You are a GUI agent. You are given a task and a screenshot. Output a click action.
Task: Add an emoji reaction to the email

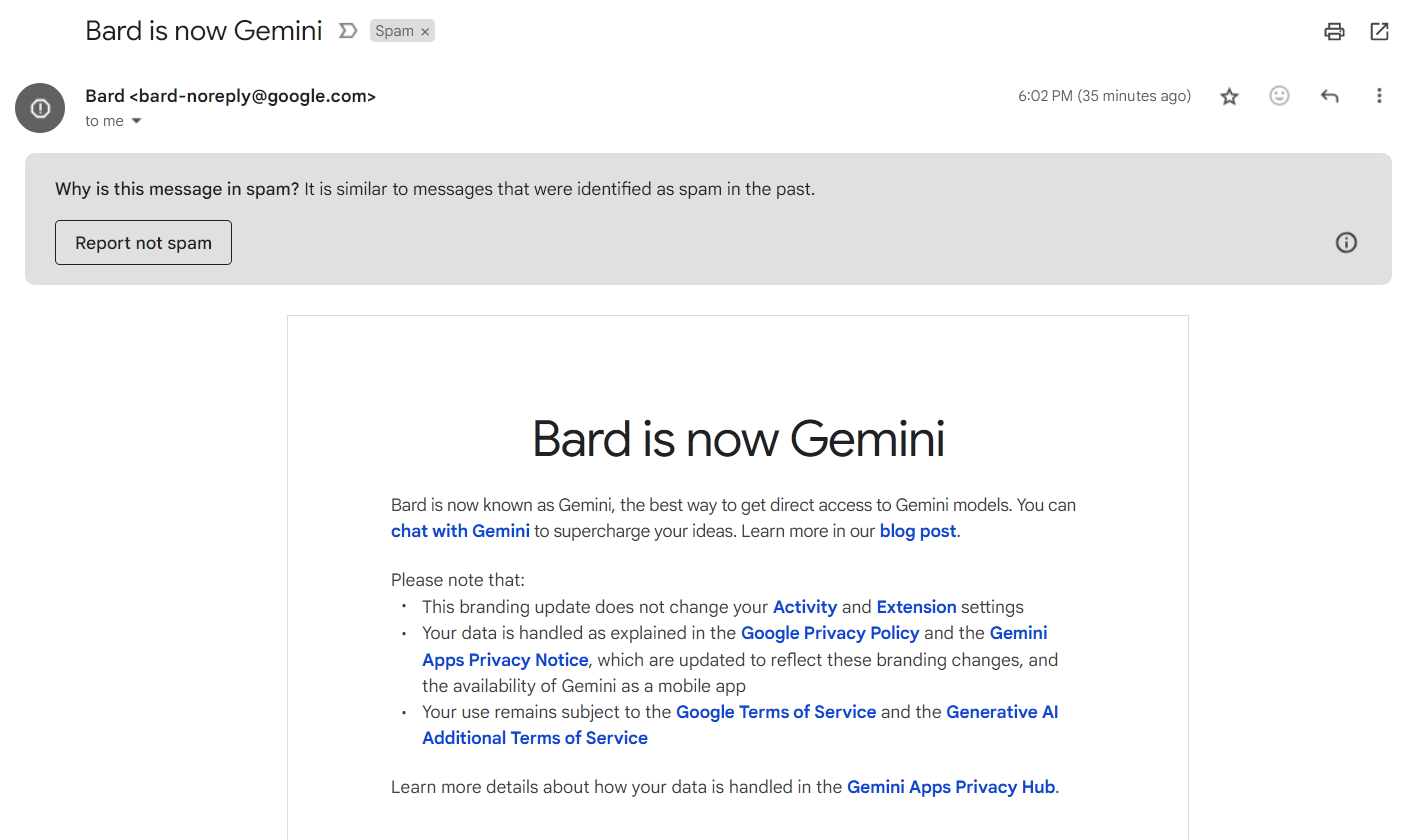(x=1279, y=96)
